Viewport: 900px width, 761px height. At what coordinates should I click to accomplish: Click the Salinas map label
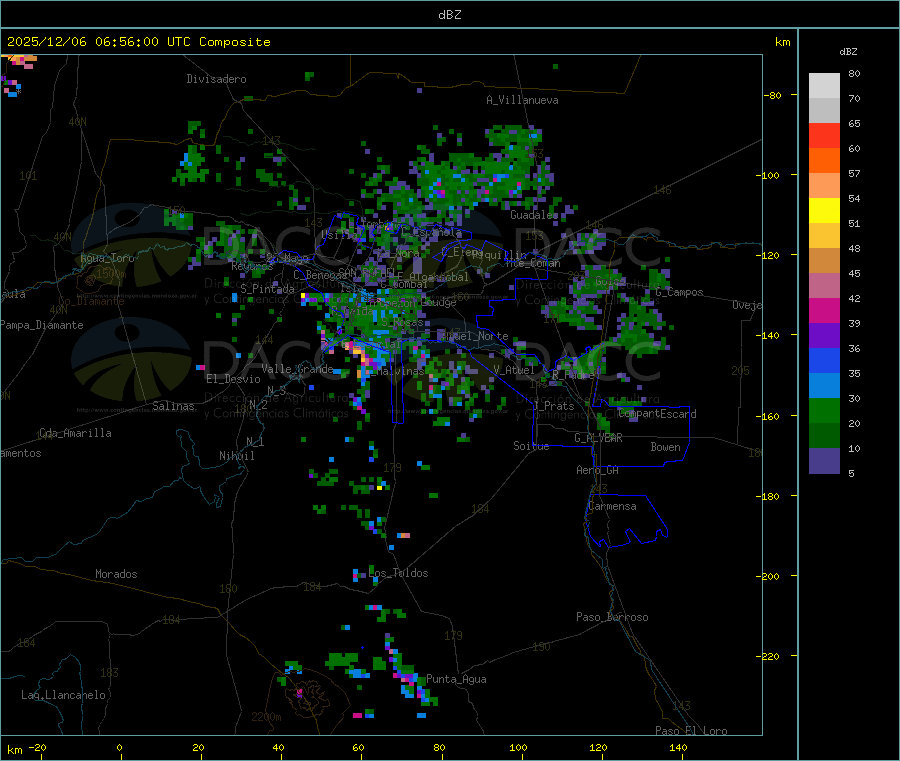tap(173, 406)
